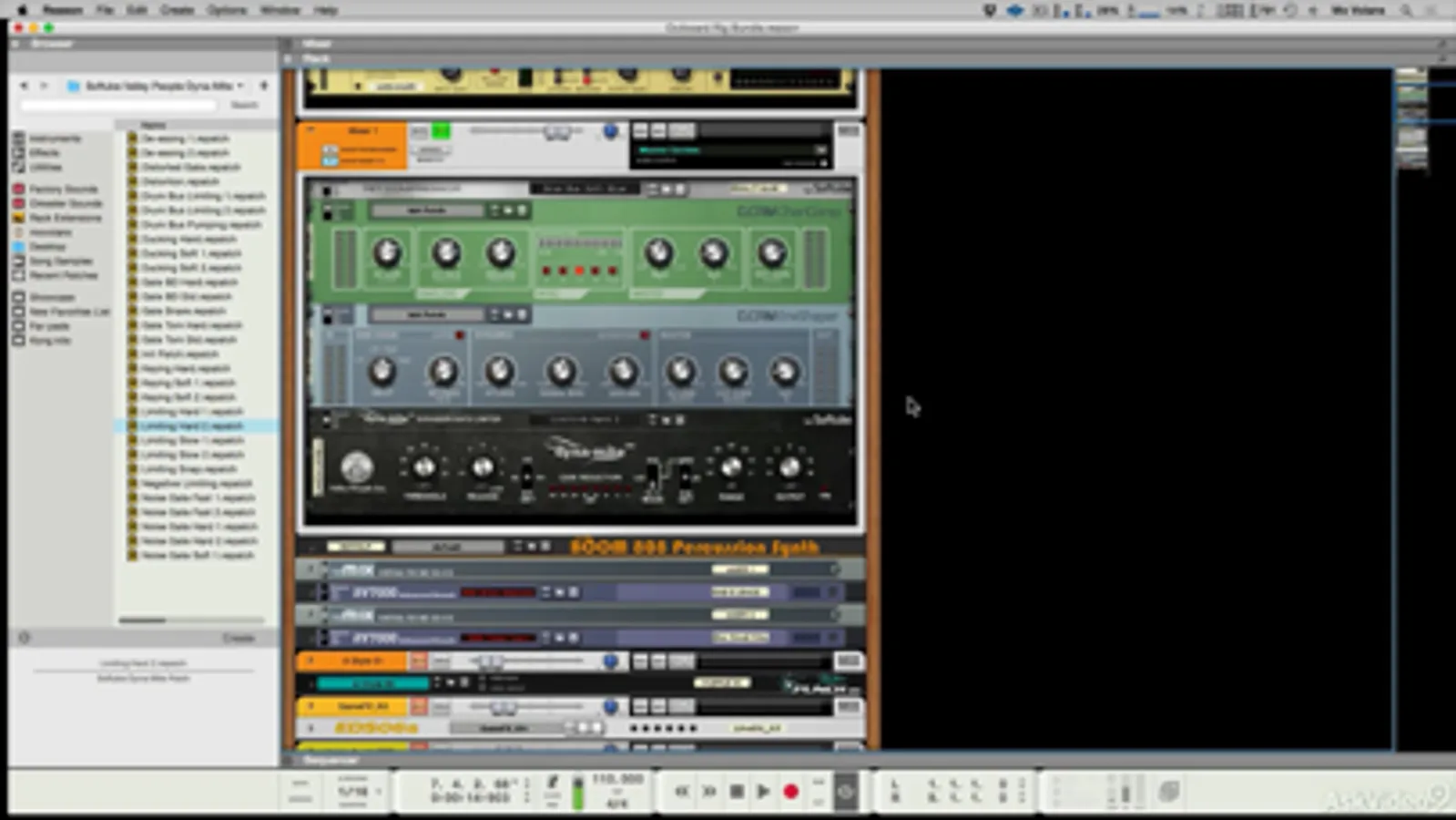Expand the Sequencer section header
This screenshot has width=1456, height=820.
click(289, 760)
